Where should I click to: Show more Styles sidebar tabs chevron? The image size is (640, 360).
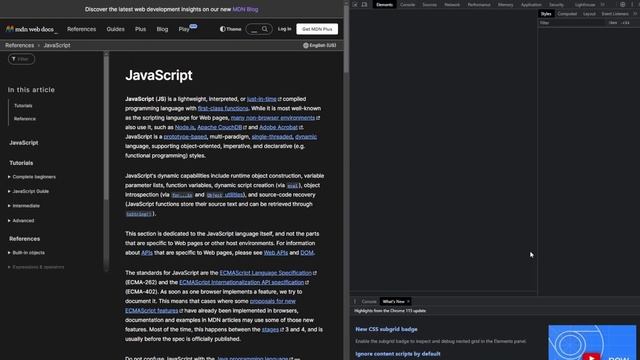pos(635,14)
